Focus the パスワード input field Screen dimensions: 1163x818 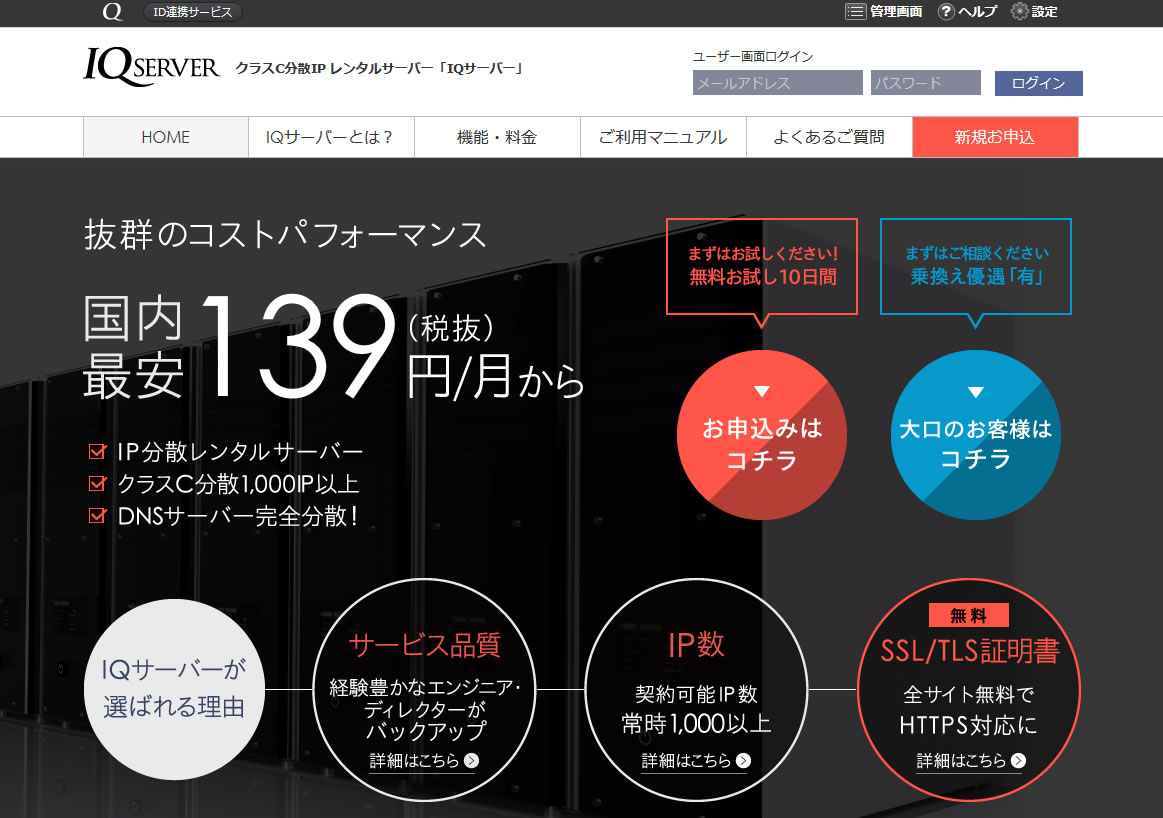[x=926, y=83]
